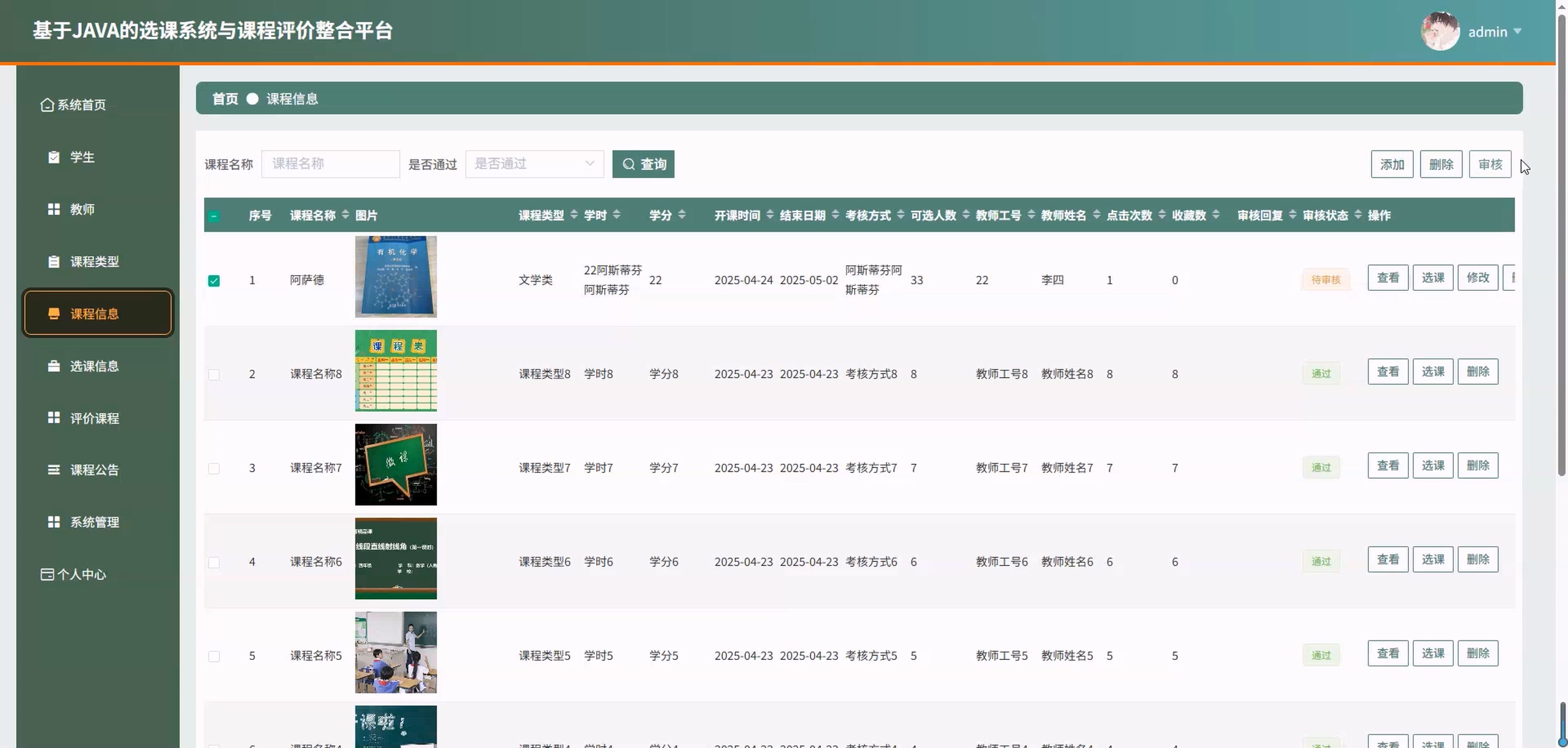Viewport: 1568px width, 748px height.
Task: Open the 是否通过 dropdown filter
Action: pyautogui.click(x=534, y=163)
